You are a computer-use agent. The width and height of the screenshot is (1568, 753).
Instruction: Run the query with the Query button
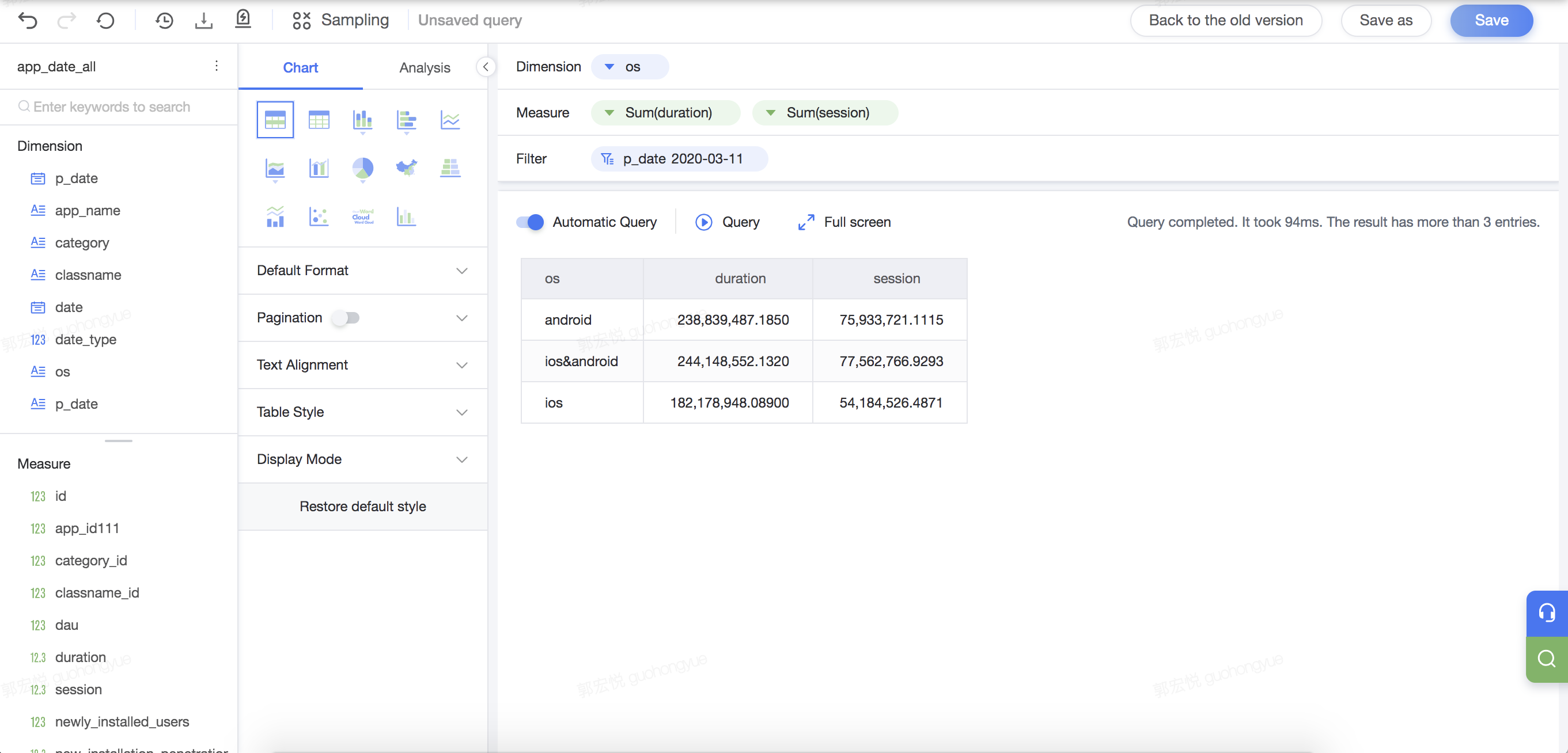click(728, 222)
